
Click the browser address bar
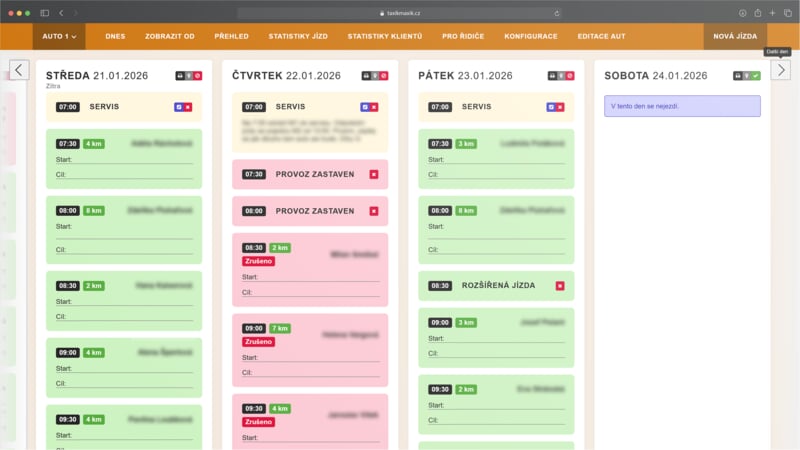[x=400, y=13]
